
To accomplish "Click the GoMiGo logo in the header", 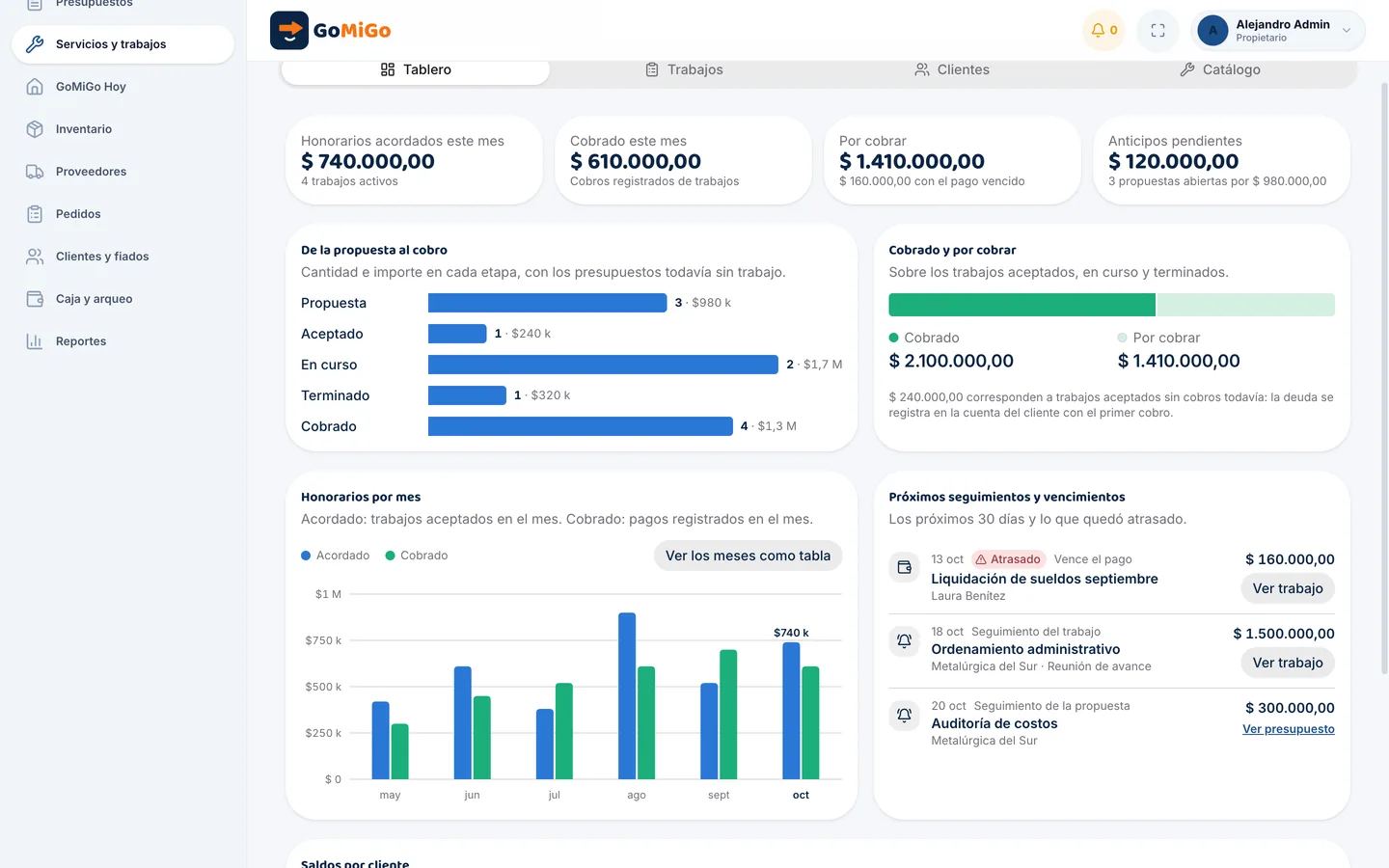I will pyautogui.click(x=331, y=31).
